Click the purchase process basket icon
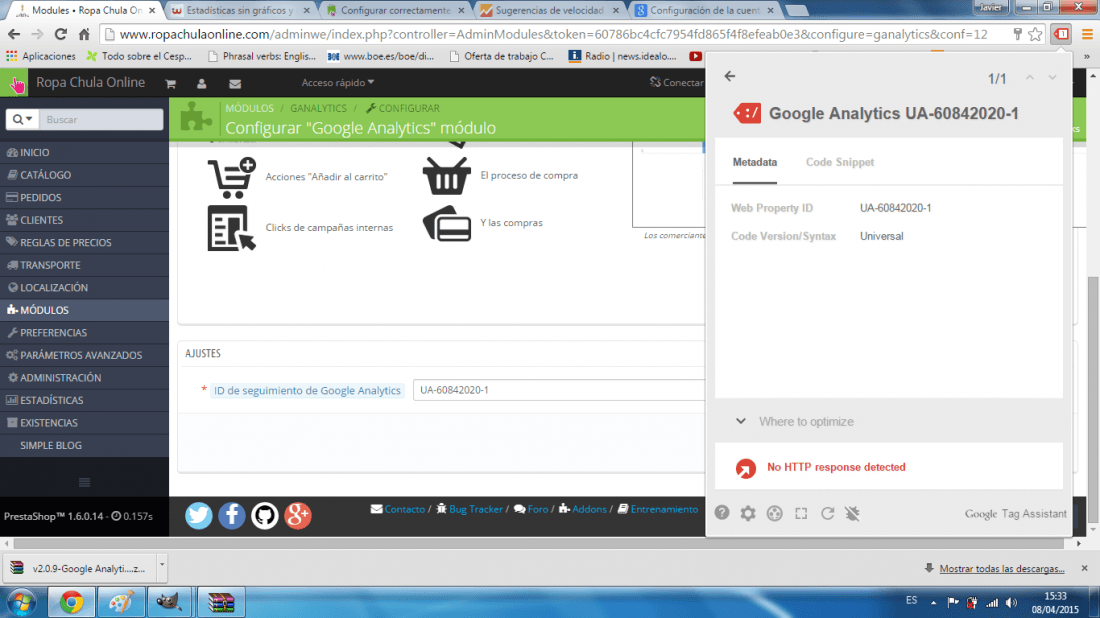Viewport: 1100px width, 618px height. pyautogui.click(x=446, y=175)
